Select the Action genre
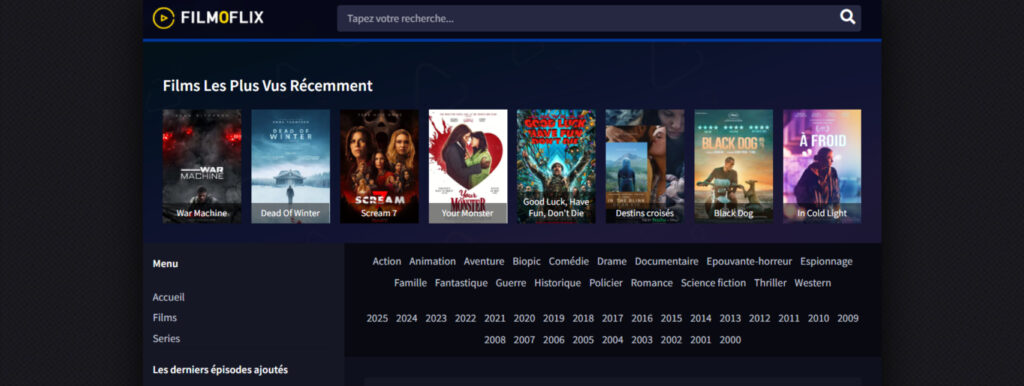1024x386 pixels. click(387, 261)
